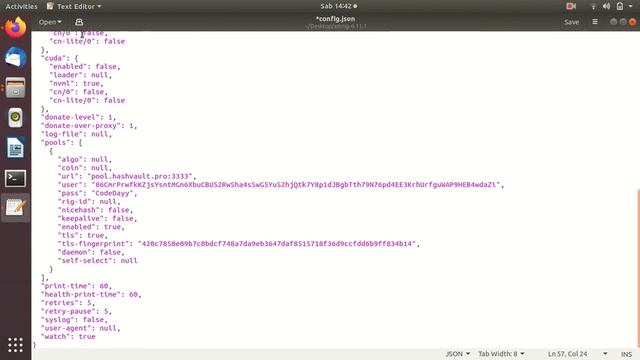Click the "syslog": false line
The image size is (640, 360).
(74, 320)
